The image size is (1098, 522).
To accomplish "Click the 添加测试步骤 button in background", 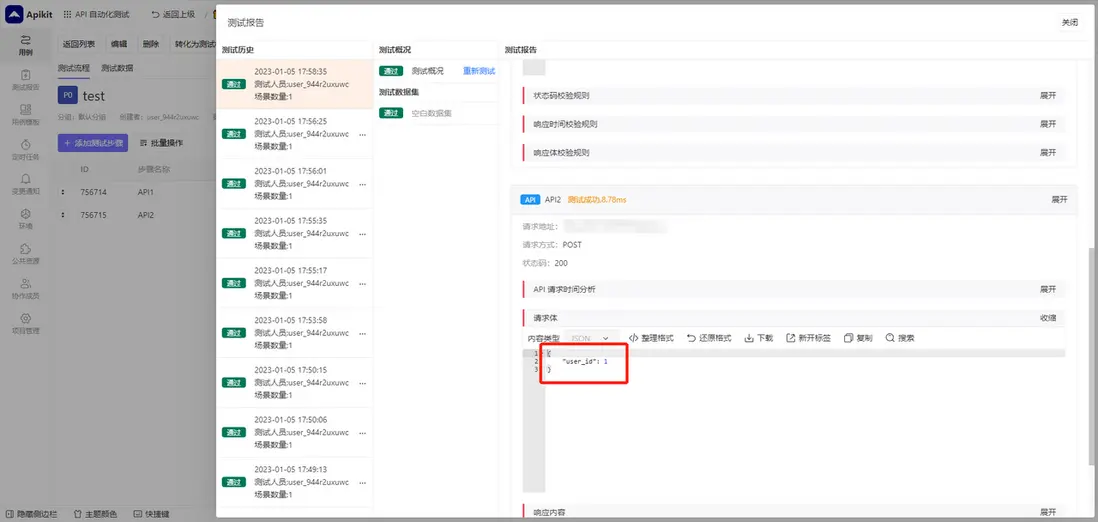I will click(92, 143).
